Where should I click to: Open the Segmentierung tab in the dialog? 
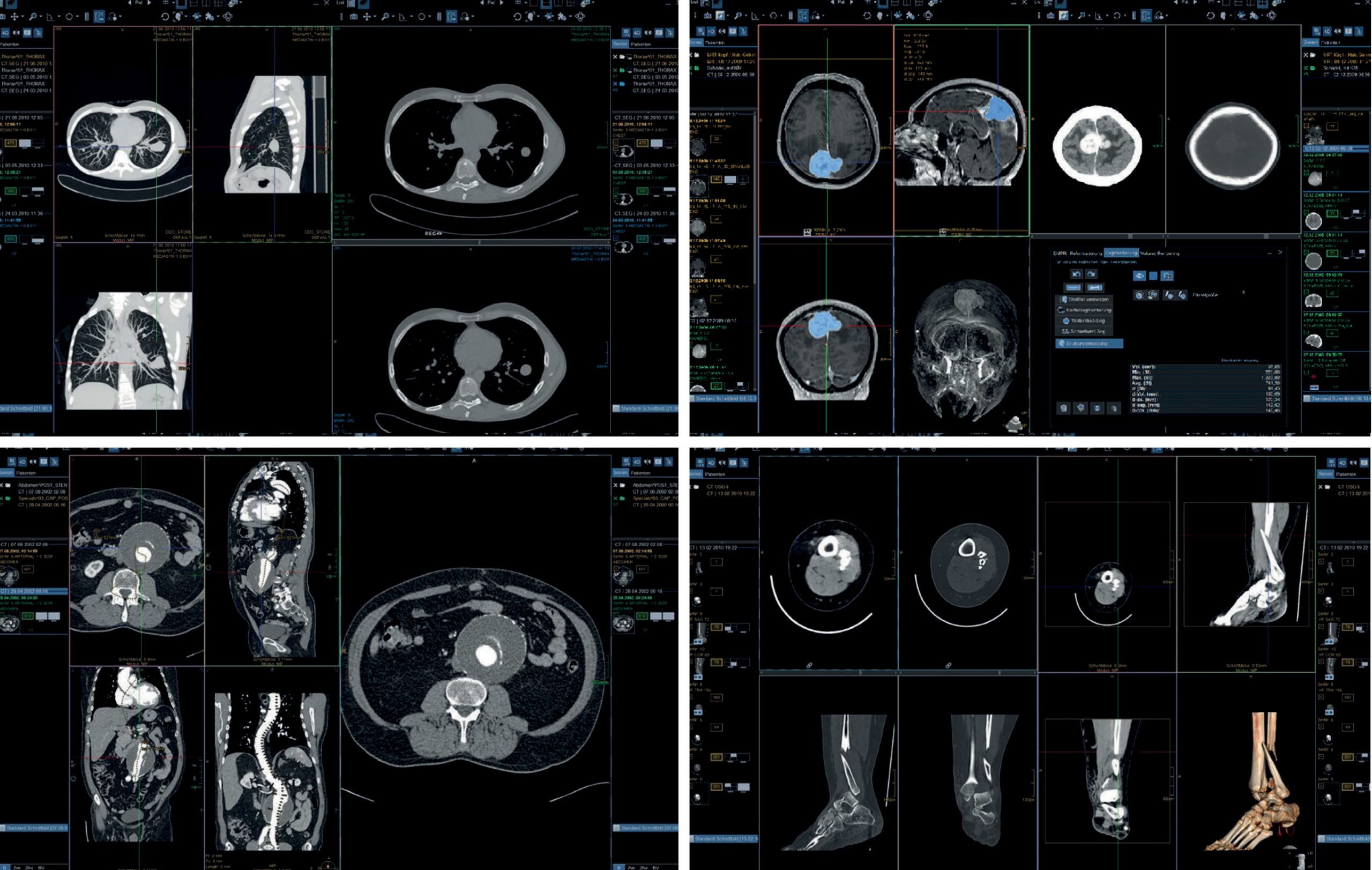pyautogui.click(x=1122, y=253)
